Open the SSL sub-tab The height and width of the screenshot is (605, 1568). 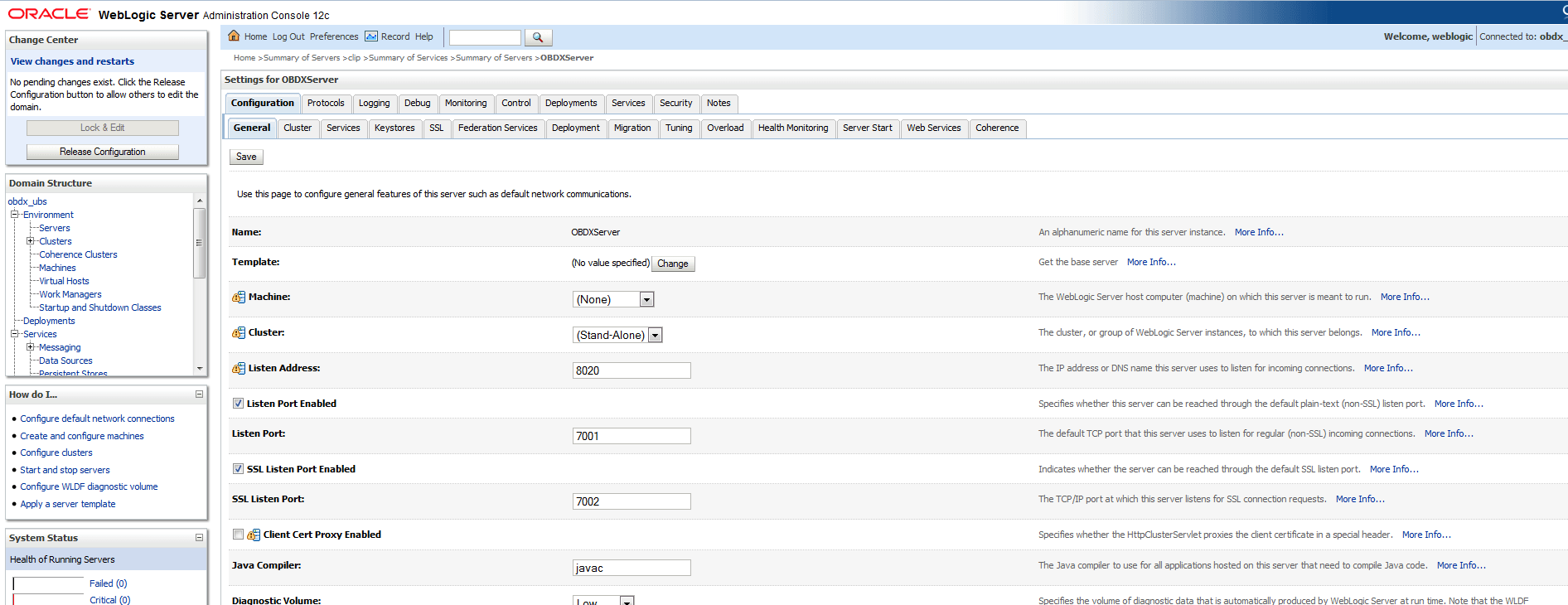(437, 128)
